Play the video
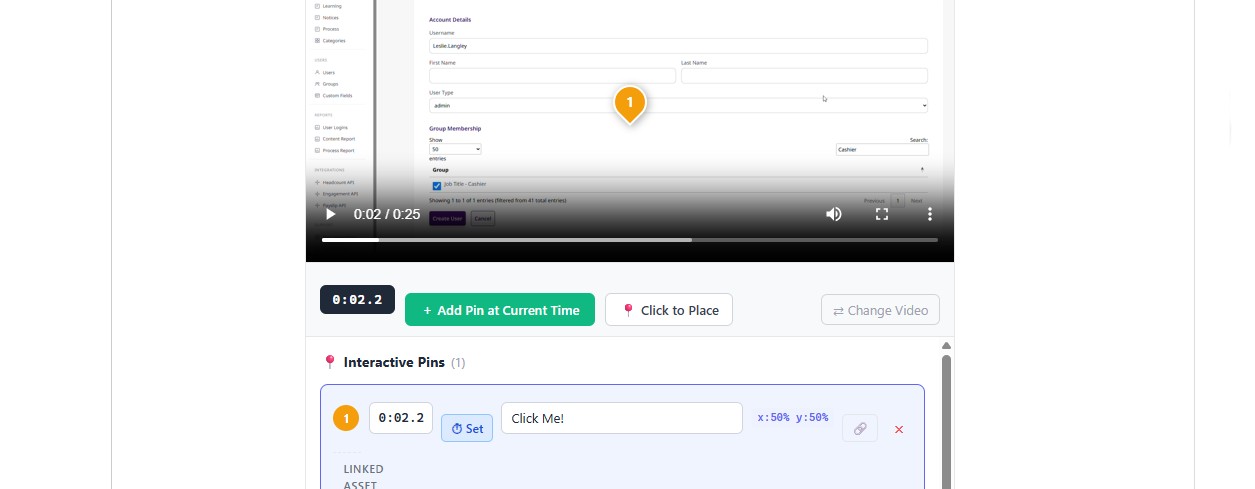The image size is (1255, 489). point(330,214)
